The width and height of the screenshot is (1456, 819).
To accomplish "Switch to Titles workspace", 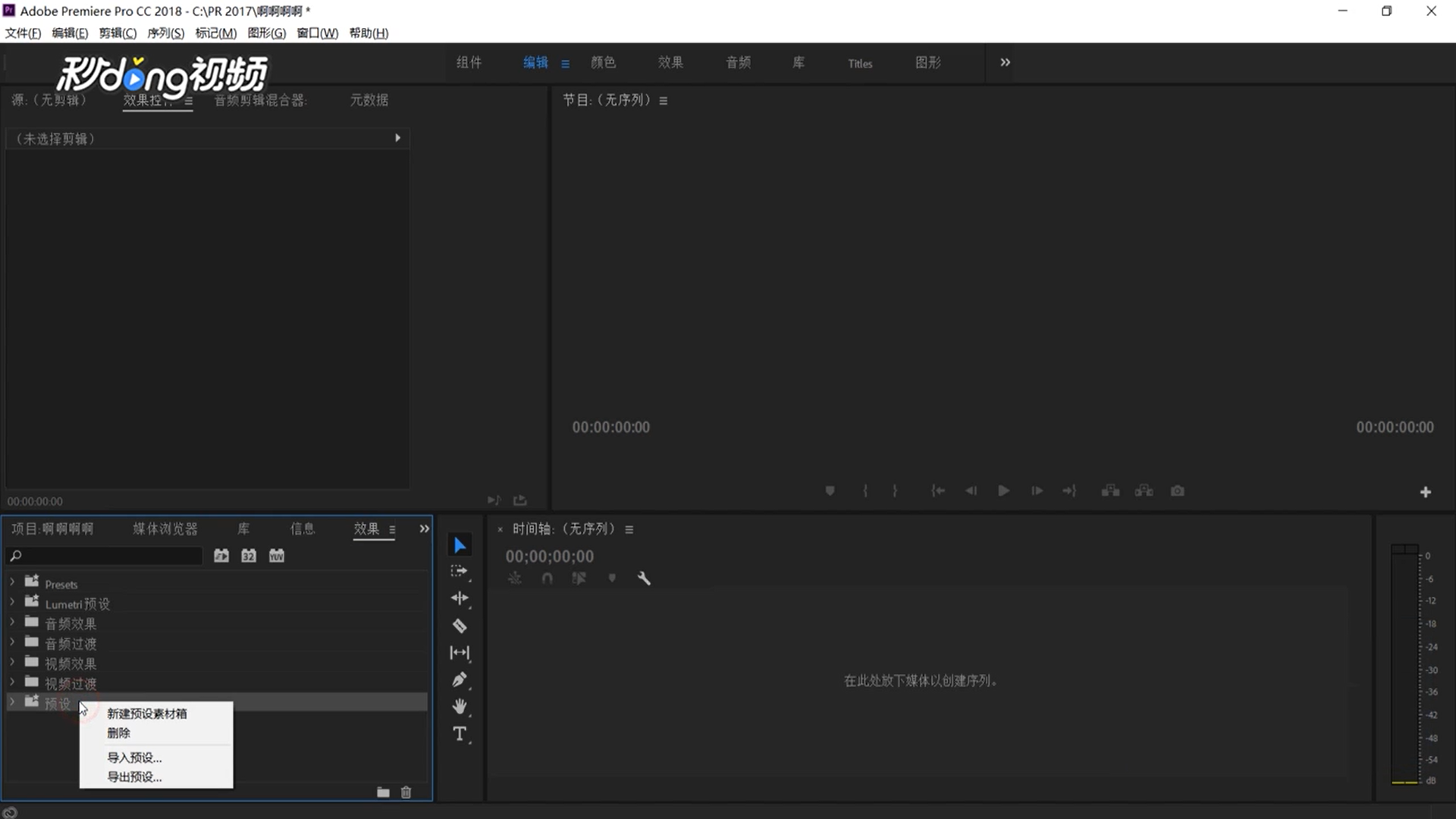I will [x=860, y=64].
